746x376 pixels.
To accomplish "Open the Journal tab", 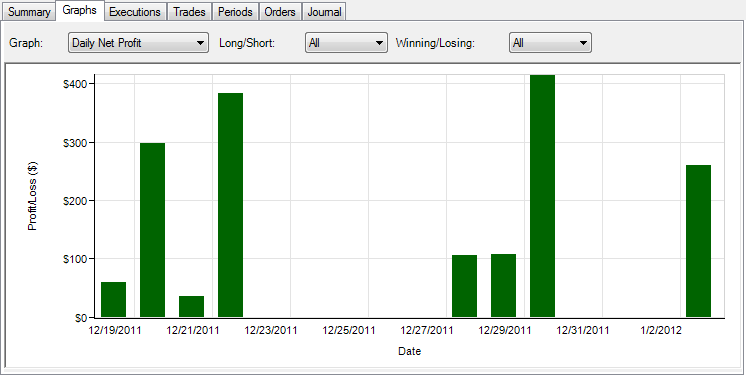I will pyautogui.click(x=324, y=12).
